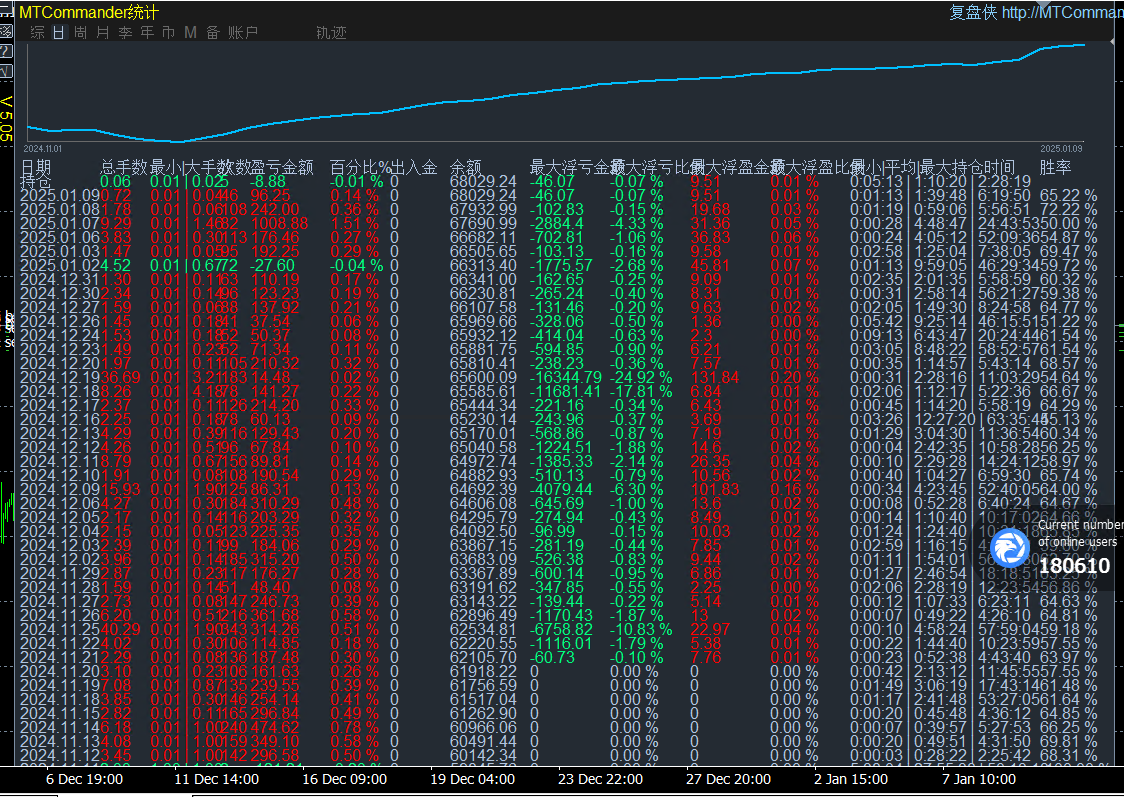Select the M tab
This screenshot has width=1124, height=797.
coord(190,32)
